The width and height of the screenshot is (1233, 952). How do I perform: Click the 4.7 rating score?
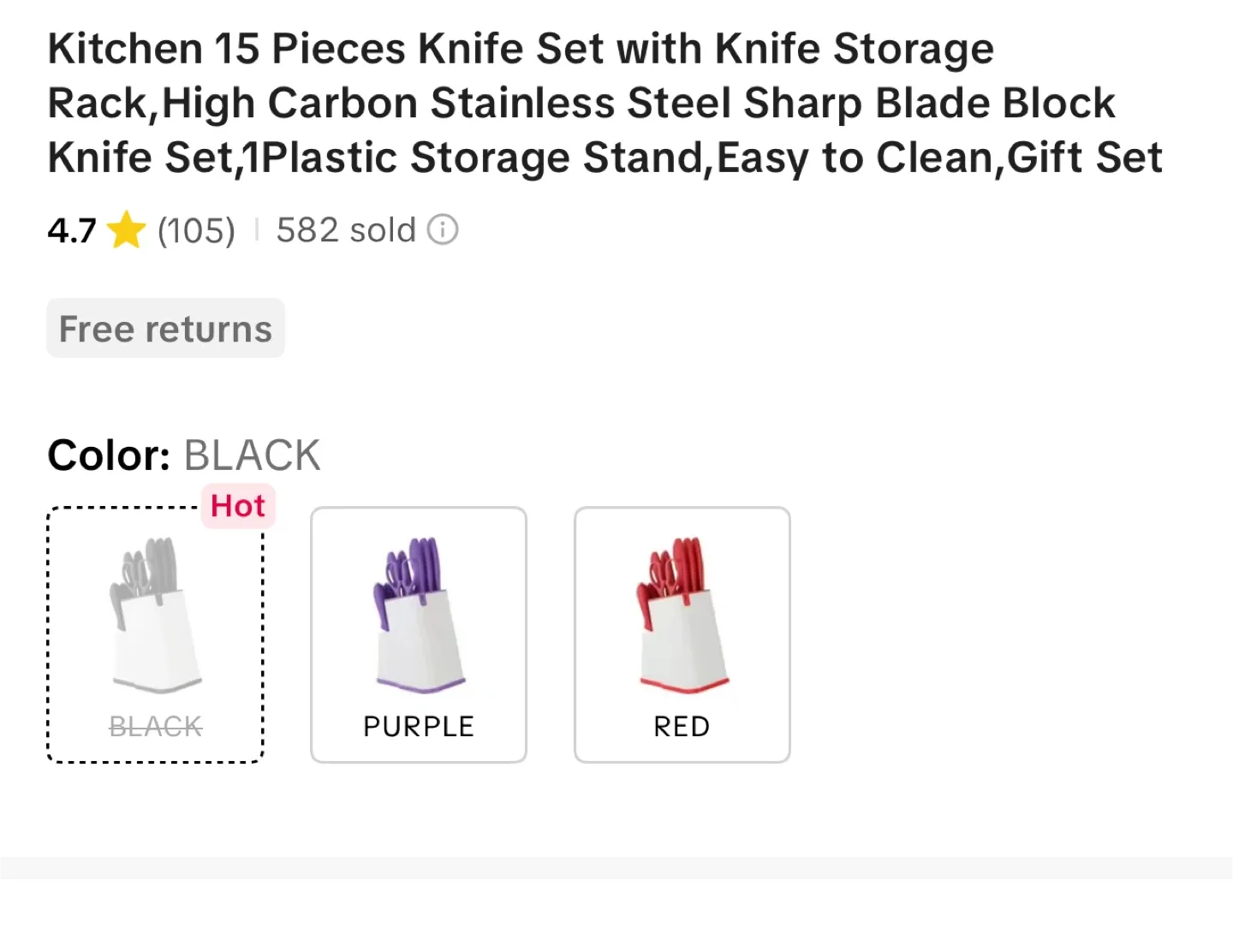pyautogui.click(x=71, y=229)
